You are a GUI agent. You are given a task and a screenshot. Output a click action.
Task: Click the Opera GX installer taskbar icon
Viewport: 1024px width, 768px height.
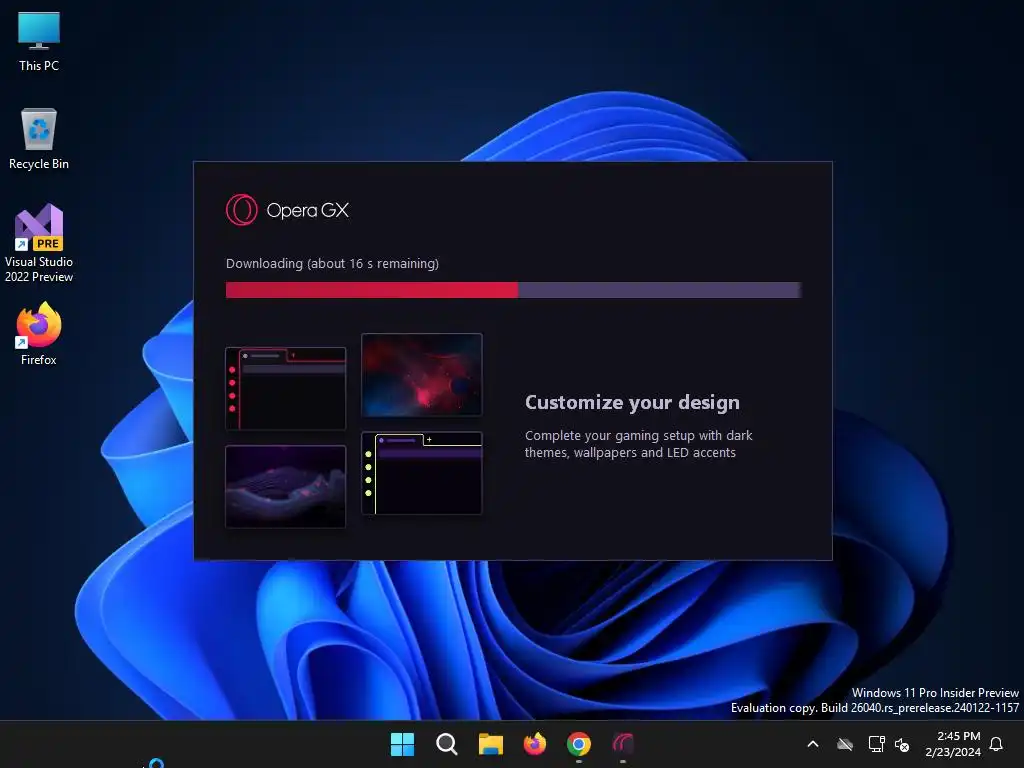click(x=623, y=744)
